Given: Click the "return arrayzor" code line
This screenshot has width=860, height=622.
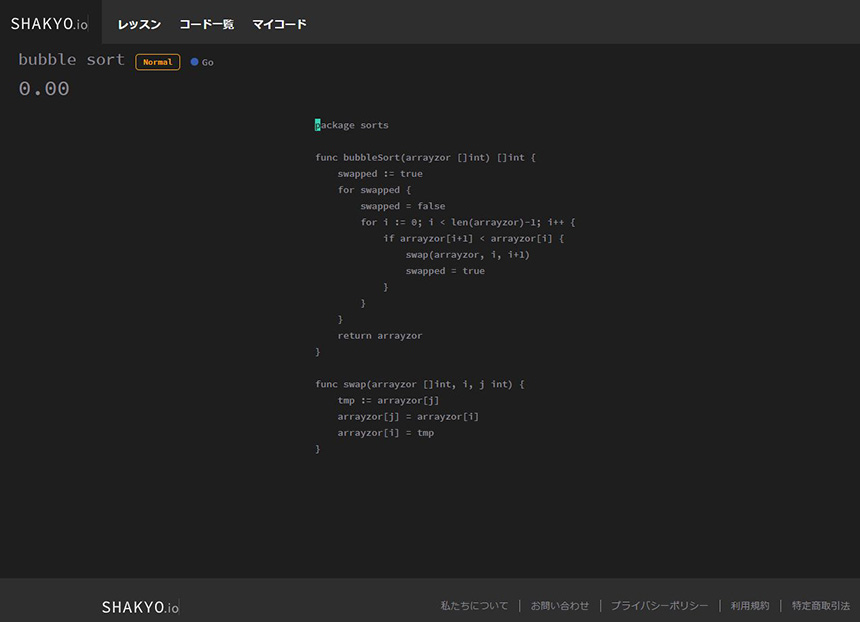Looking at the screenshot, I should point(379,336).
